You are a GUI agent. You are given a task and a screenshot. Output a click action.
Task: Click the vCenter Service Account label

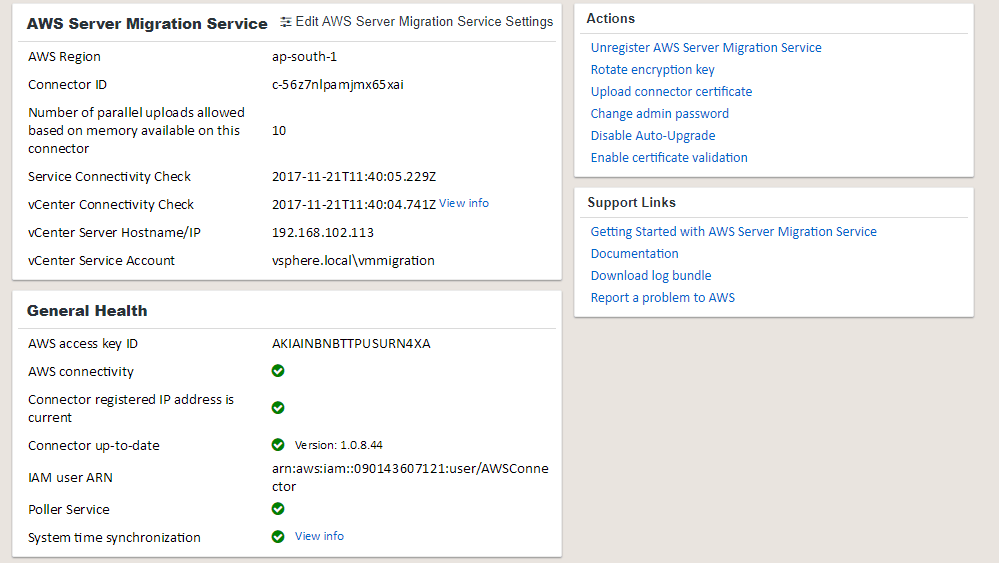101,260
